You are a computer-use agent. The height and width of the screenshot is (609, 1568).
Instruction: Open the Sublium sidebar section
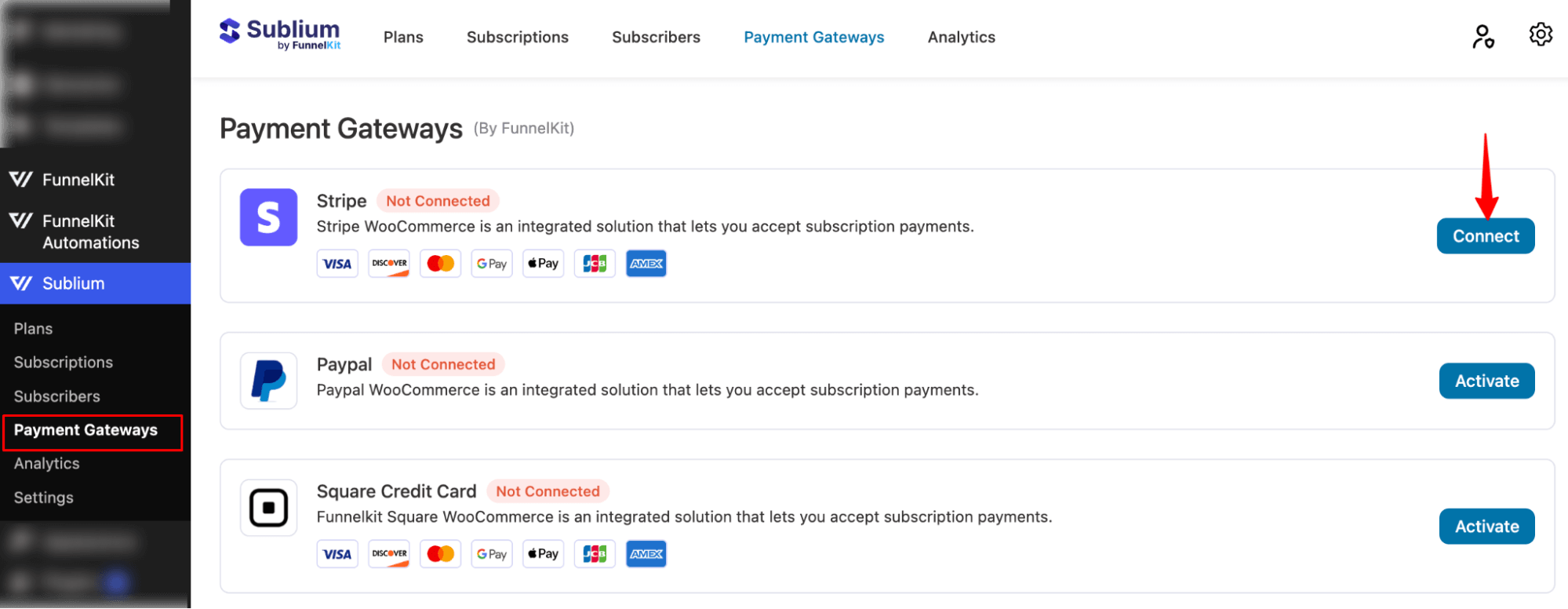coord(75,283)
